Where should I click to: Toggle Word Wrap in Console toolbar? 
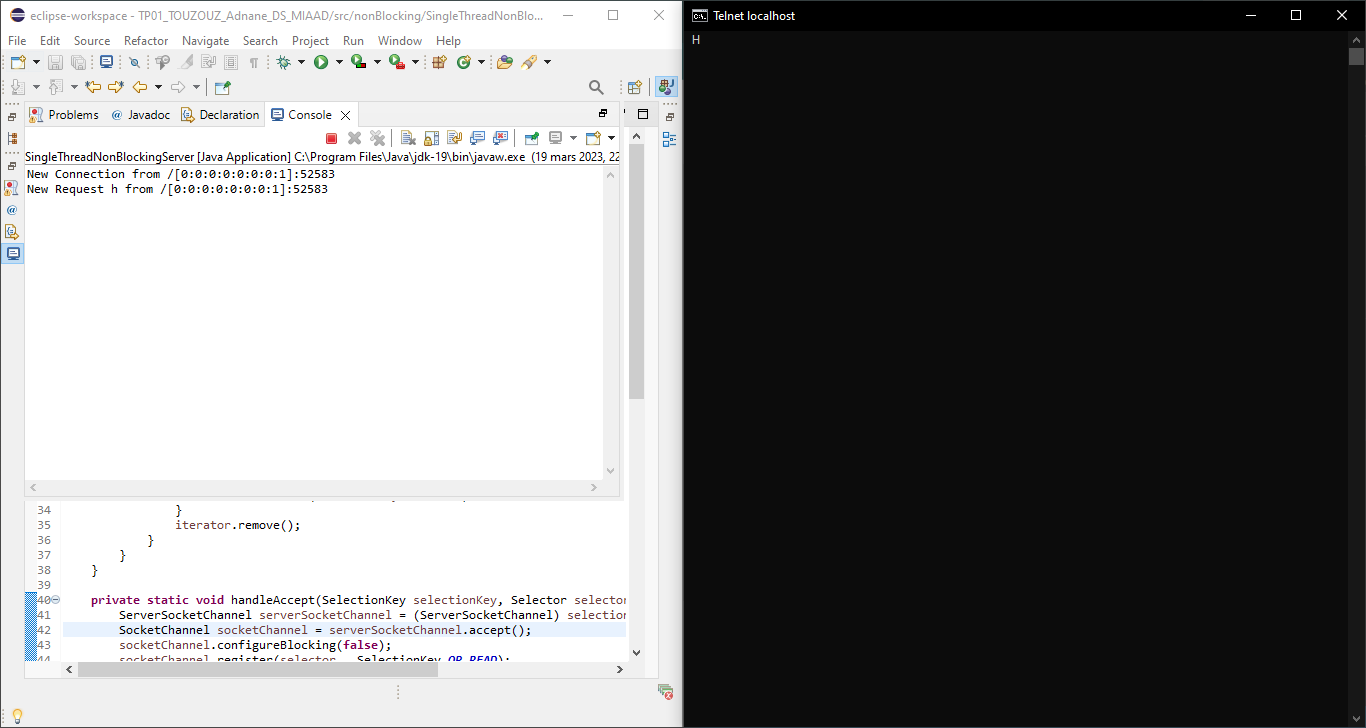click(455, 138)
